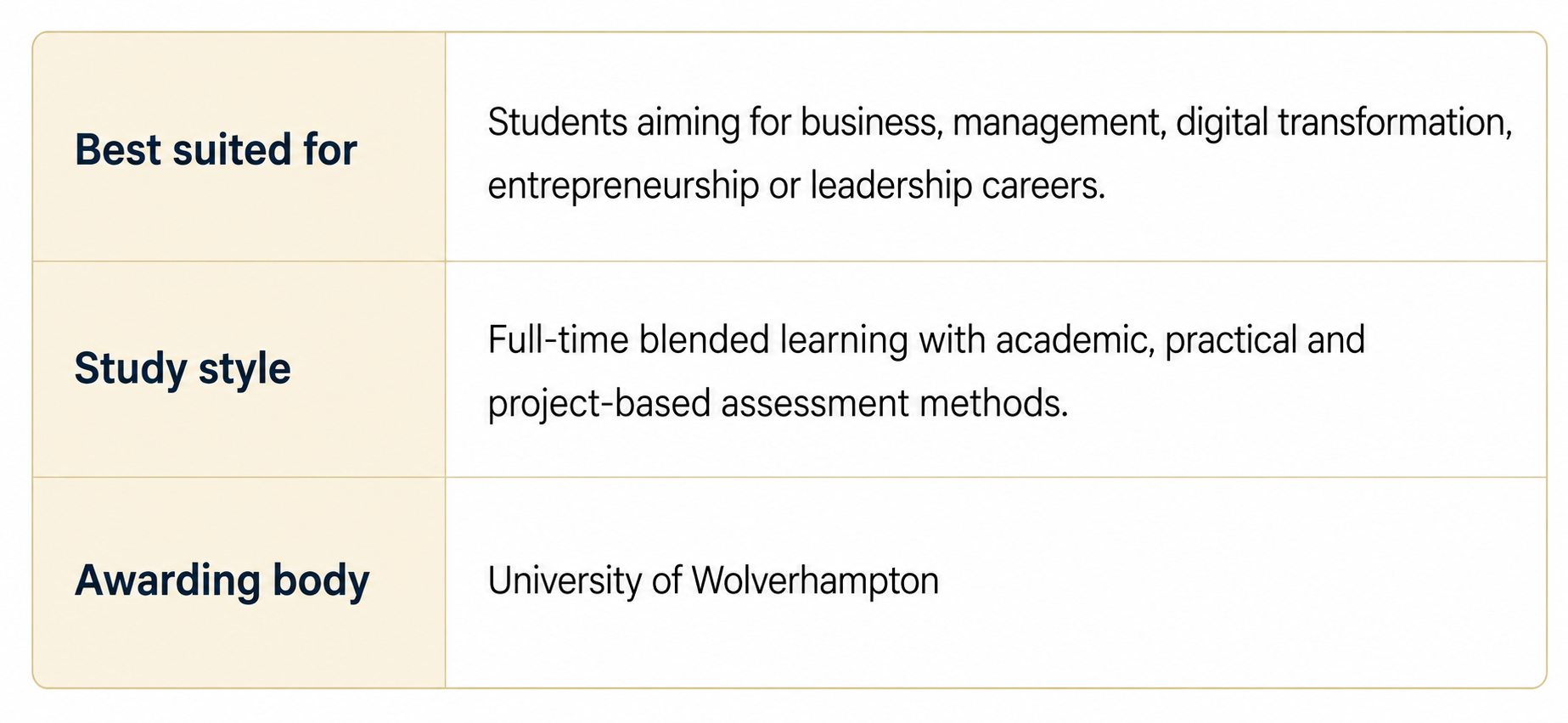Click 'project-based assessment methods.' line

tap(778, 403)
